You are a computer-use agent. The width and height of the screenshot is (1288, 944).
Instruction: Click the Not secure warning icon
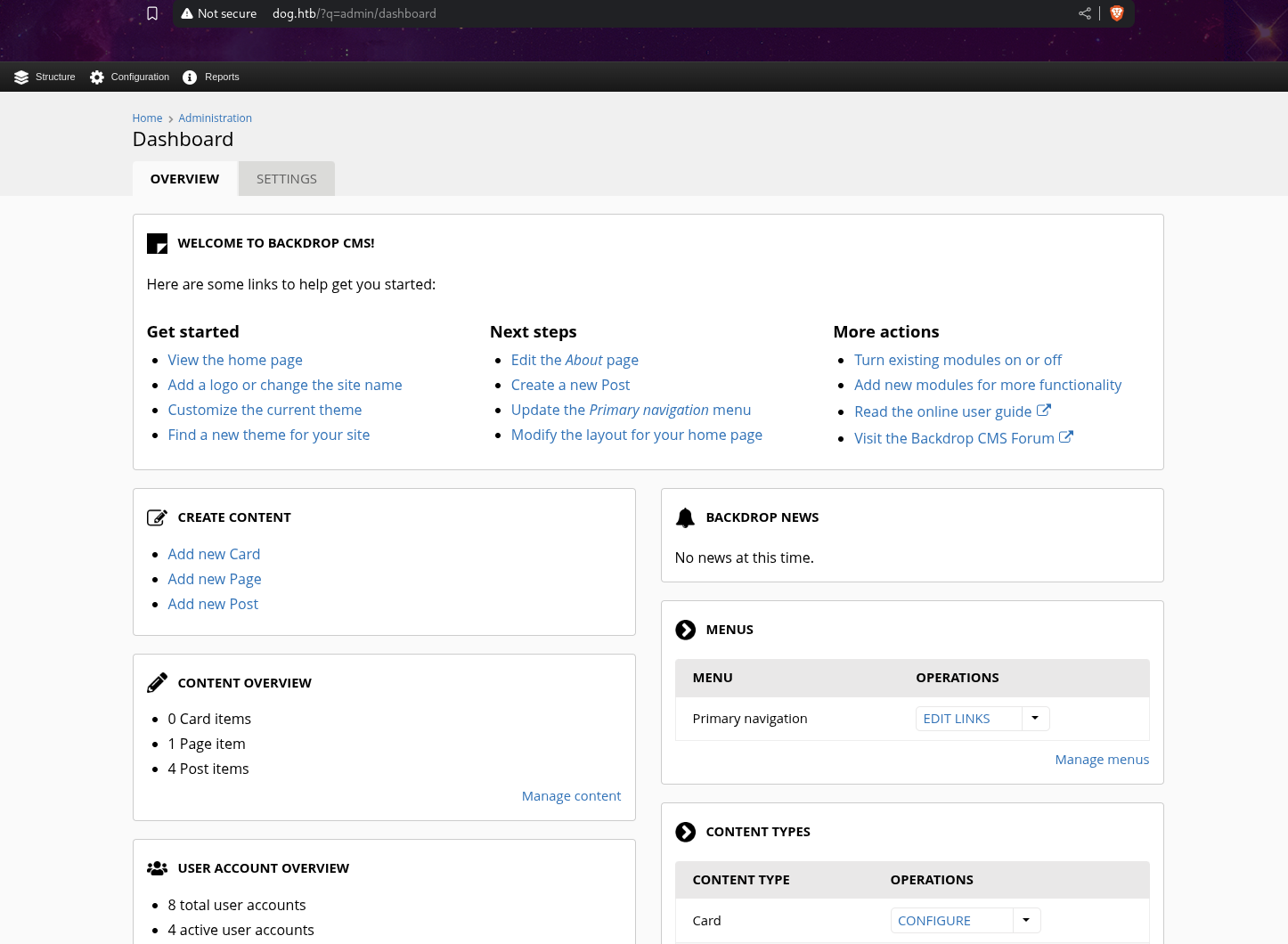point(187,13)
